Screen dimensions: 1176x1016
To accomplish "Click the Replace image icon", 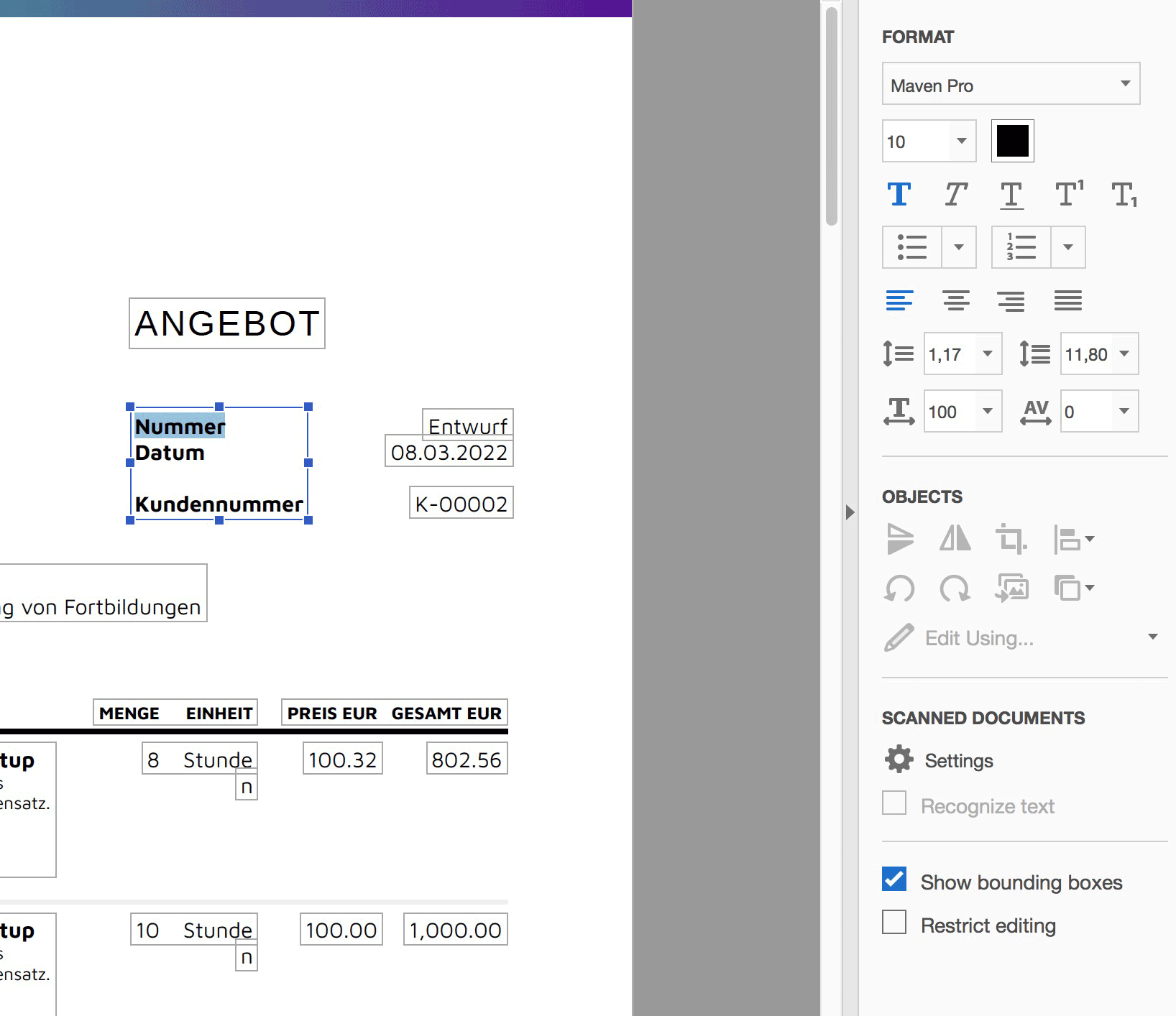I will [1011, 588].
